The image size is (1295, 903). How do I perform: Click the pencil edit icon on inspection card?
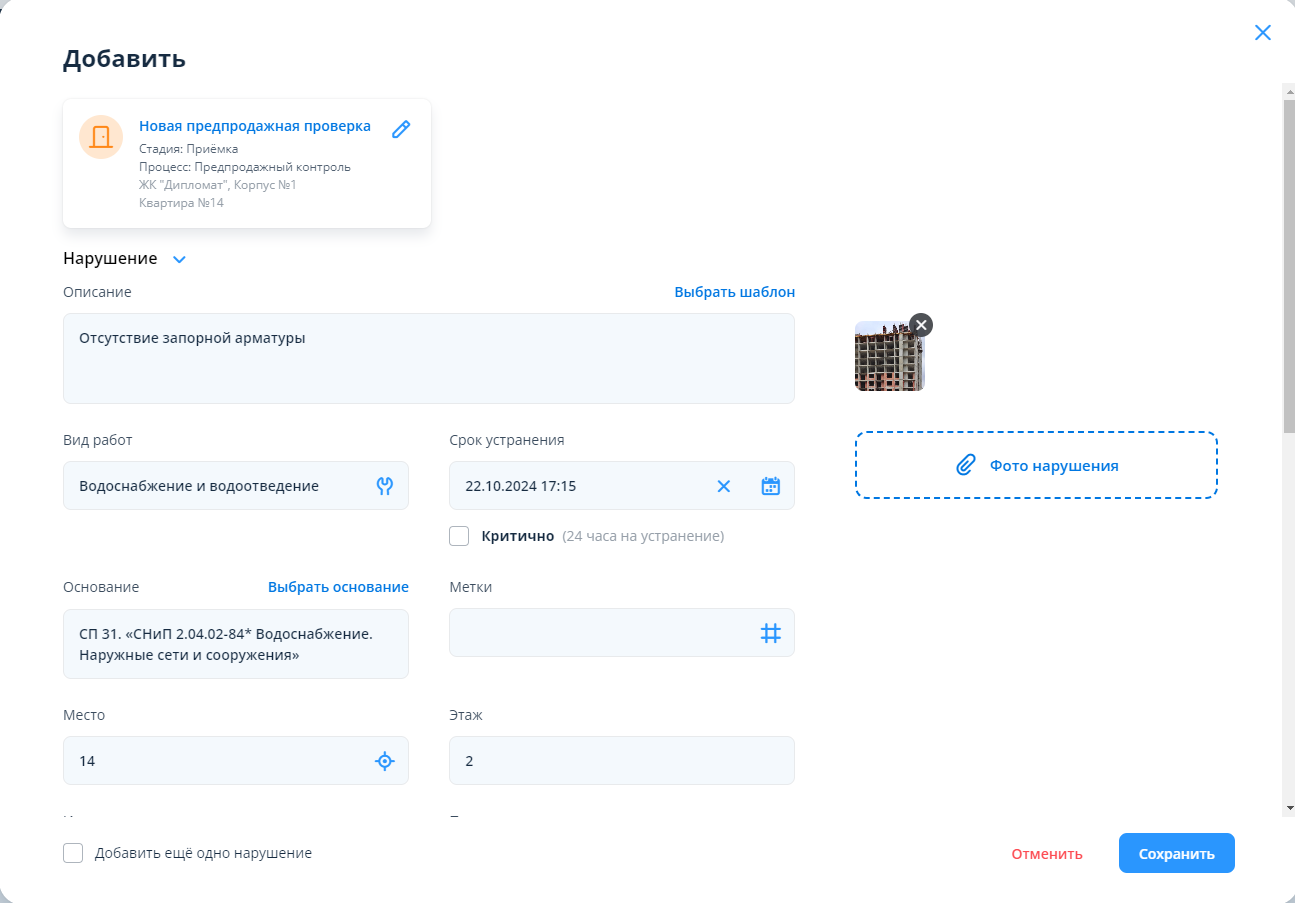401,129
